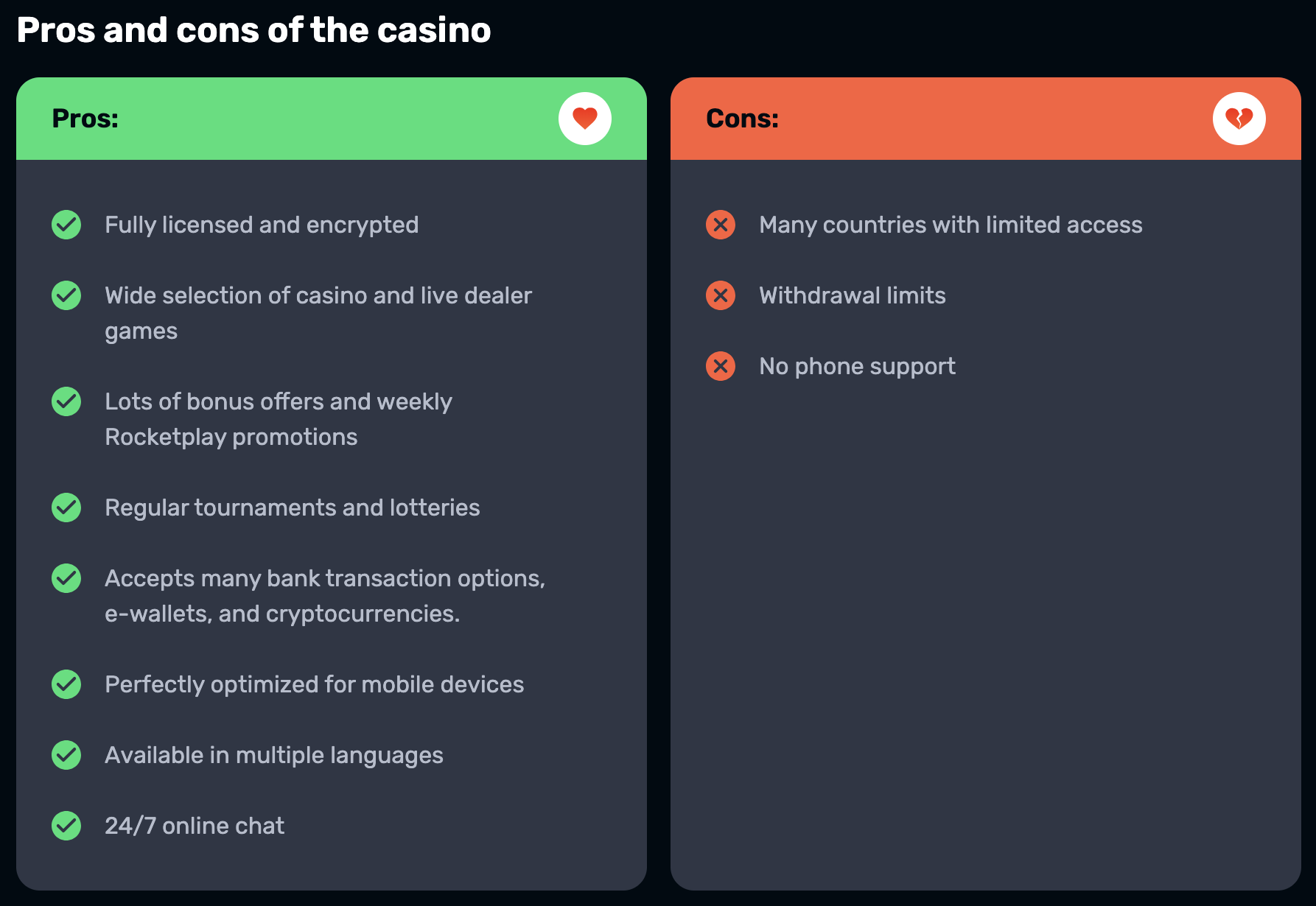Click green checkmark beside Fully licensed and encrypted
The image size is (1316, 906).
click(x=66, y=225)
